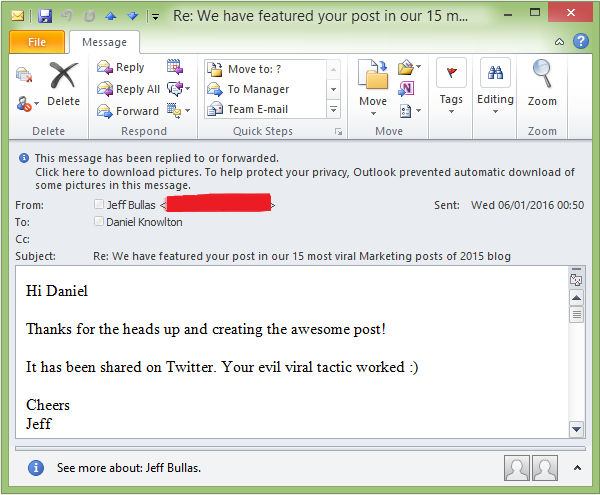Click the Delete message icon
This screenshot has height=495, width=600.
click(63, 77)
